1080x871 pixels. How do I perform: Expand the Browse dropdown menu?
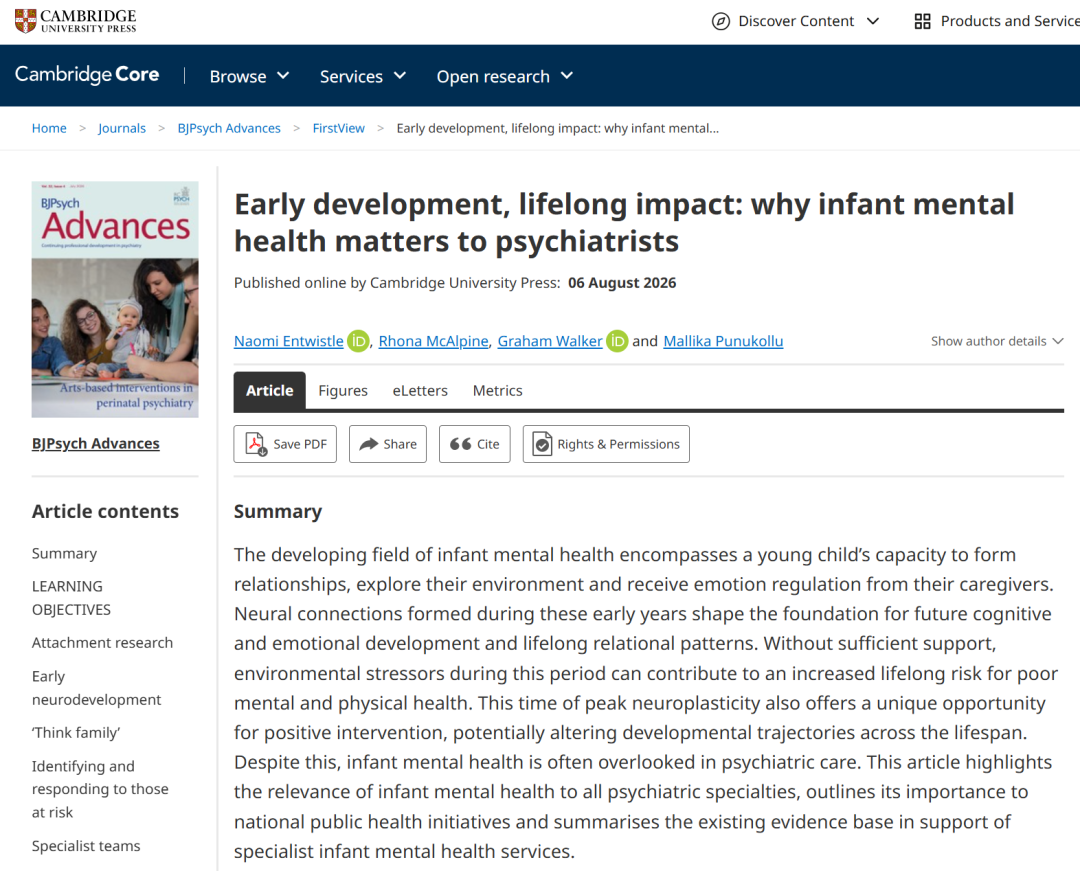point(249,76)
